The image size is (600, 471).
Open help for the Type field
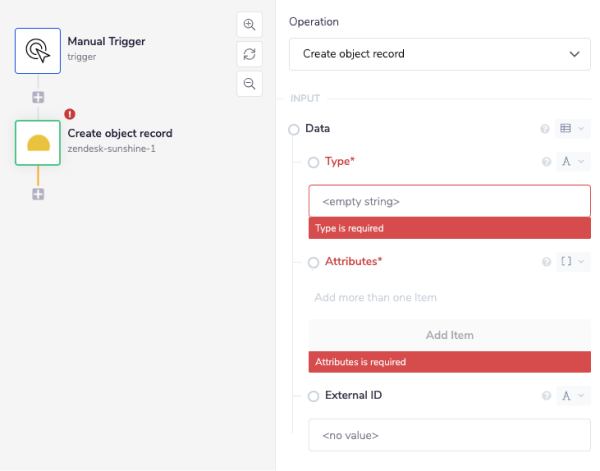546,161
